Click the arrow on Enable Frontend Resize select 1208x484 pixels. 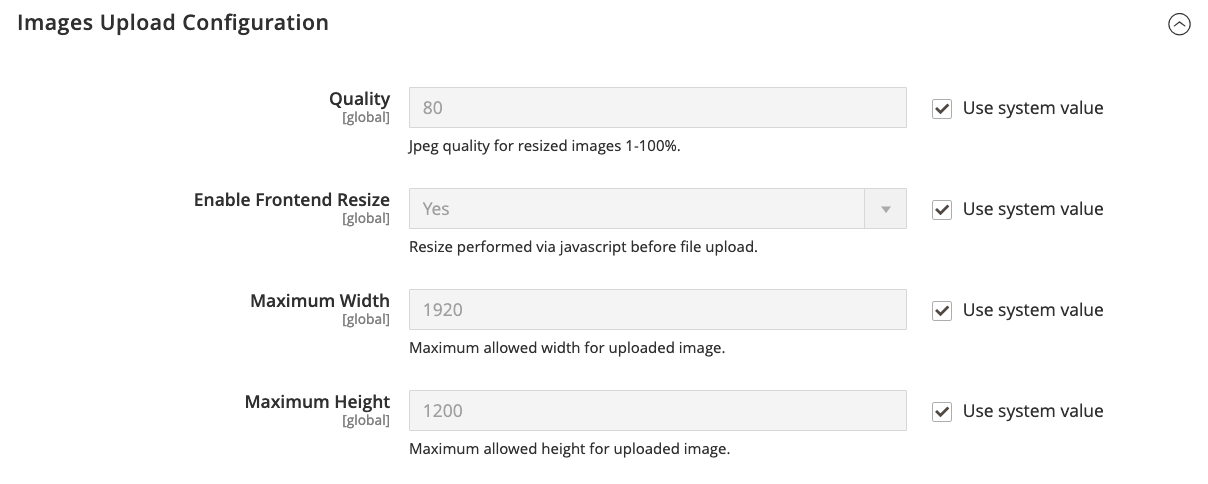click(885, 209)
